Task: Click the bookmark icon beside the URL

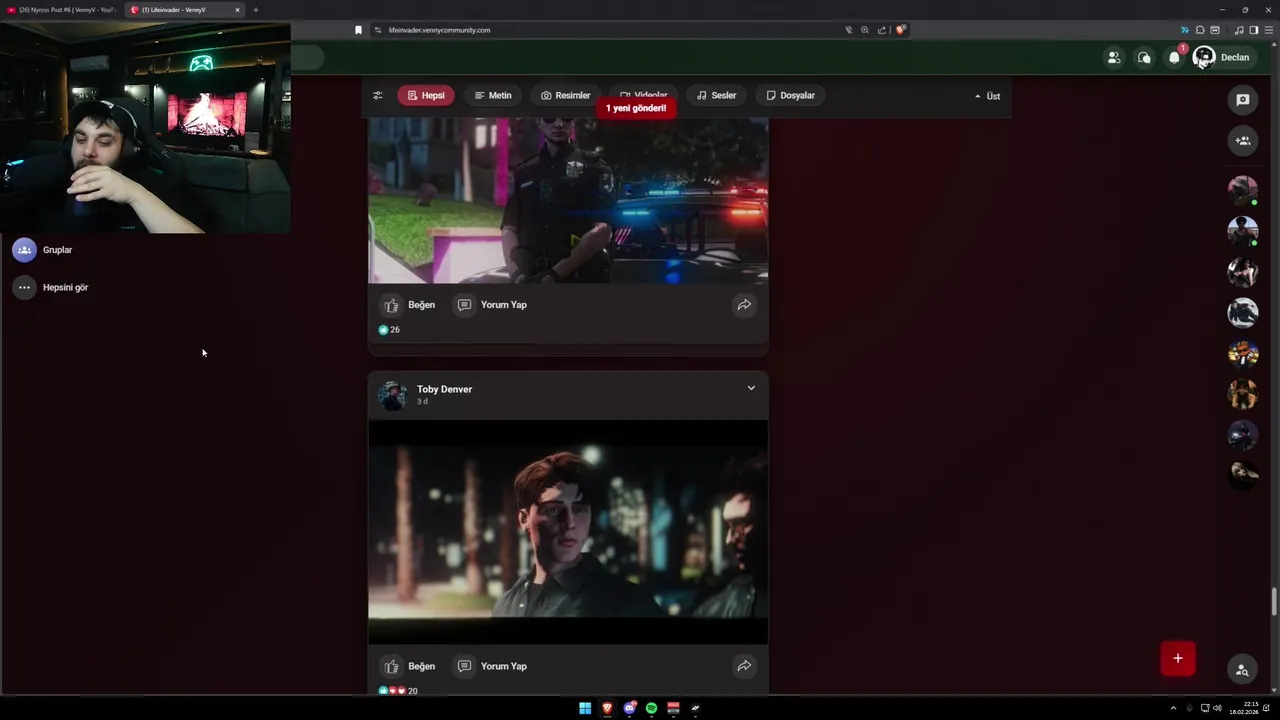Action: [358, 30]
